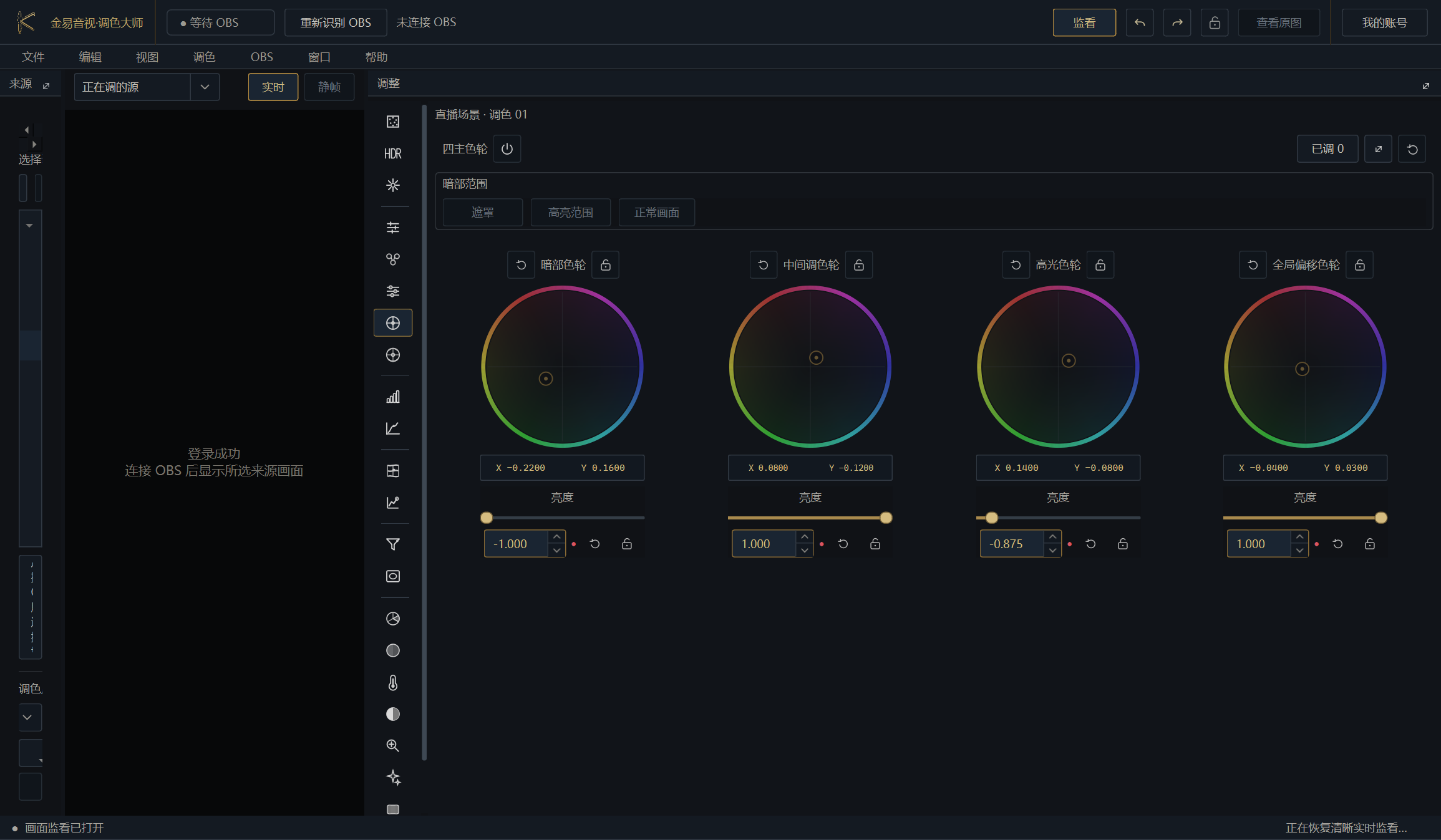Open the curves graph tool icon
The width and height of the screenshot is (1441, 840).
coord(393,428)
